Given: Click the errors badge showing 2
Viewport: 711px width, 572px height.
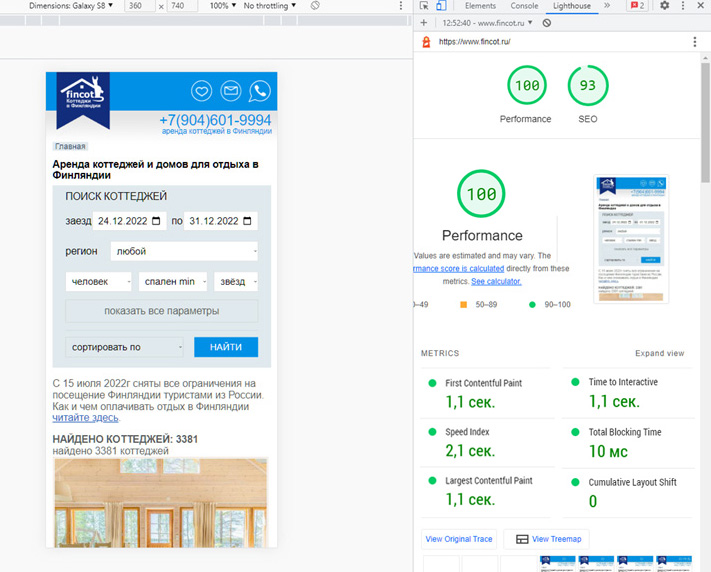Looking at the screenshot, I should point(637,6).
